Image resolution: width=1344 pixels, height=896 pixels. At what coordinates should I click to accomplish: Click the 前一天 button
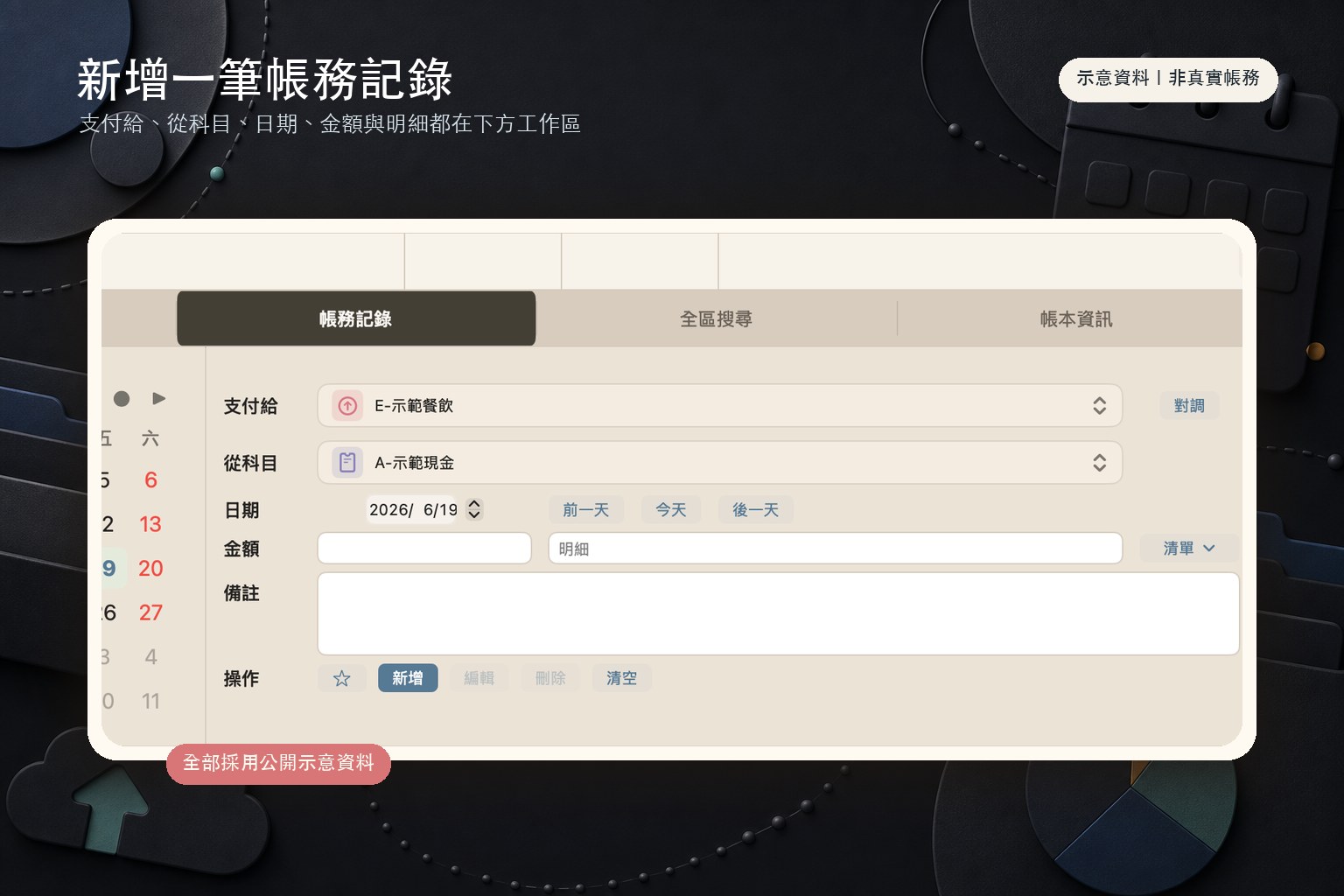tap(585, 510)
